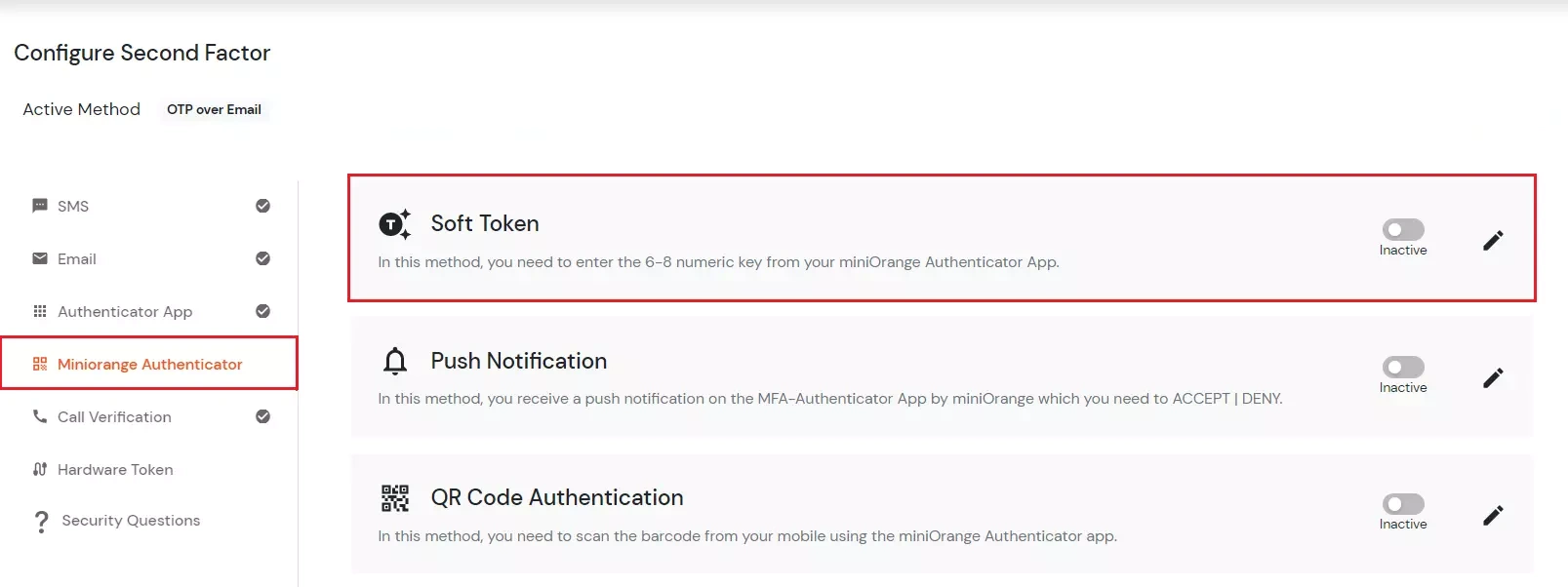Open Miniorange Authenticator in the sidebar
This screenshot has width=1568, height=587.
[149, 364]
